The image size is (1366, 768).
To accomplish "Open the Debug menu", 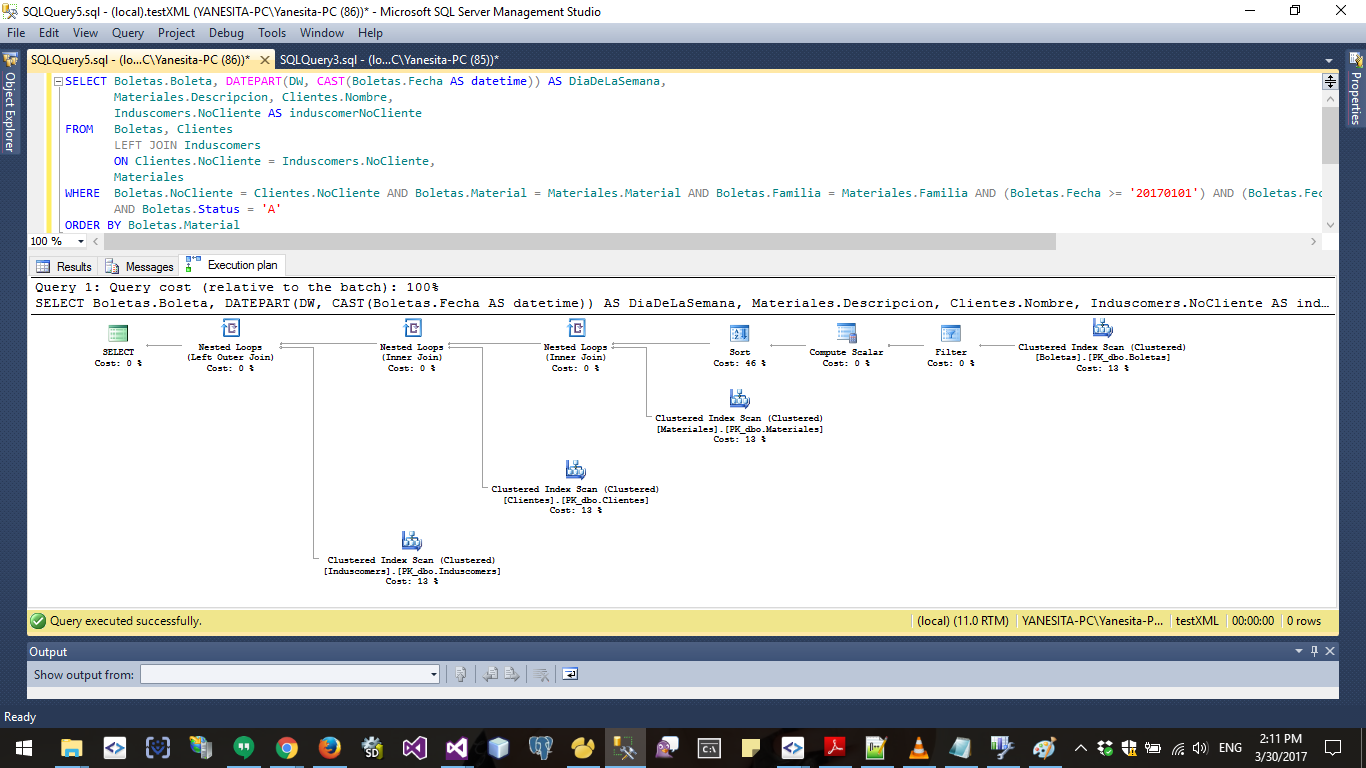I will pos(226,33).
